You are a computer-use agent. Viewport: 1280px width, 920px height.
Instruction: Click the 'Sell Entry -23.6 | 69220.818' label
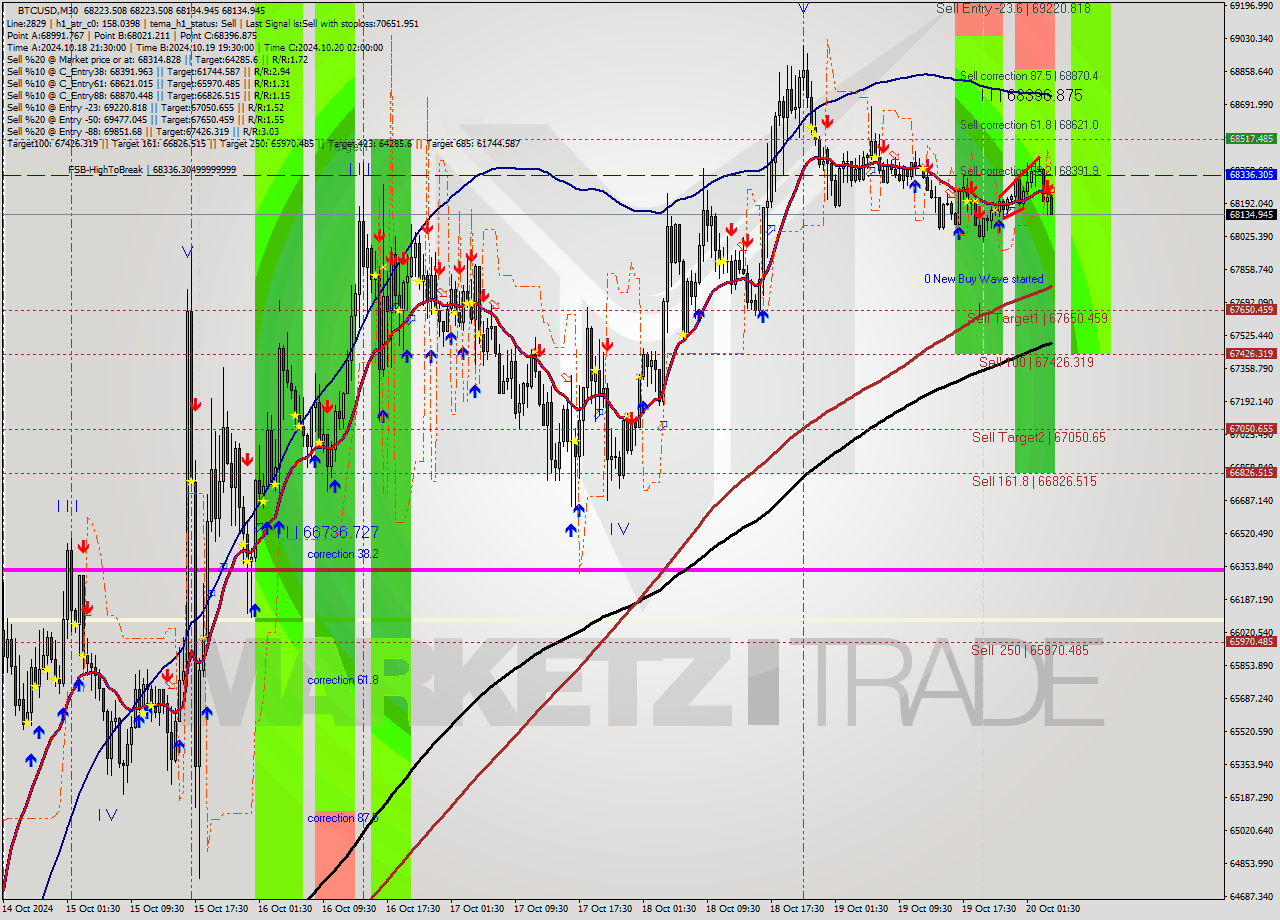tap(1013, 8)
